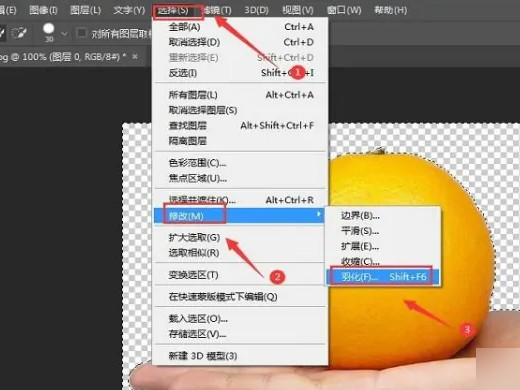Open the 视图(V) menu

tap(298, 10)
